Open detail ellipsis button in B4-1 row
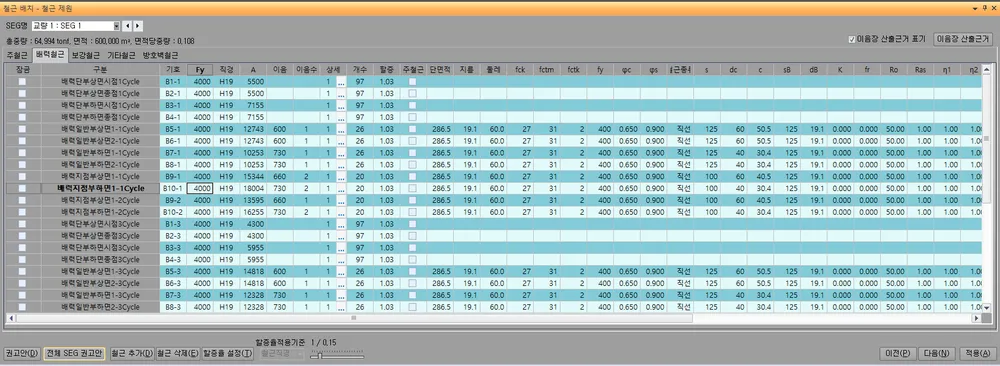This screenshot has width=1000, height=366. pos(341,118)
